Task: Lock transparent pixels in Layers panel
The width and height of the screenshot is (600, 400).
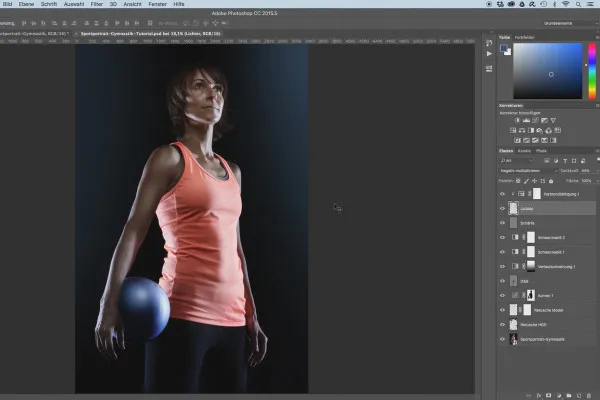Action: tap(518, 181)
